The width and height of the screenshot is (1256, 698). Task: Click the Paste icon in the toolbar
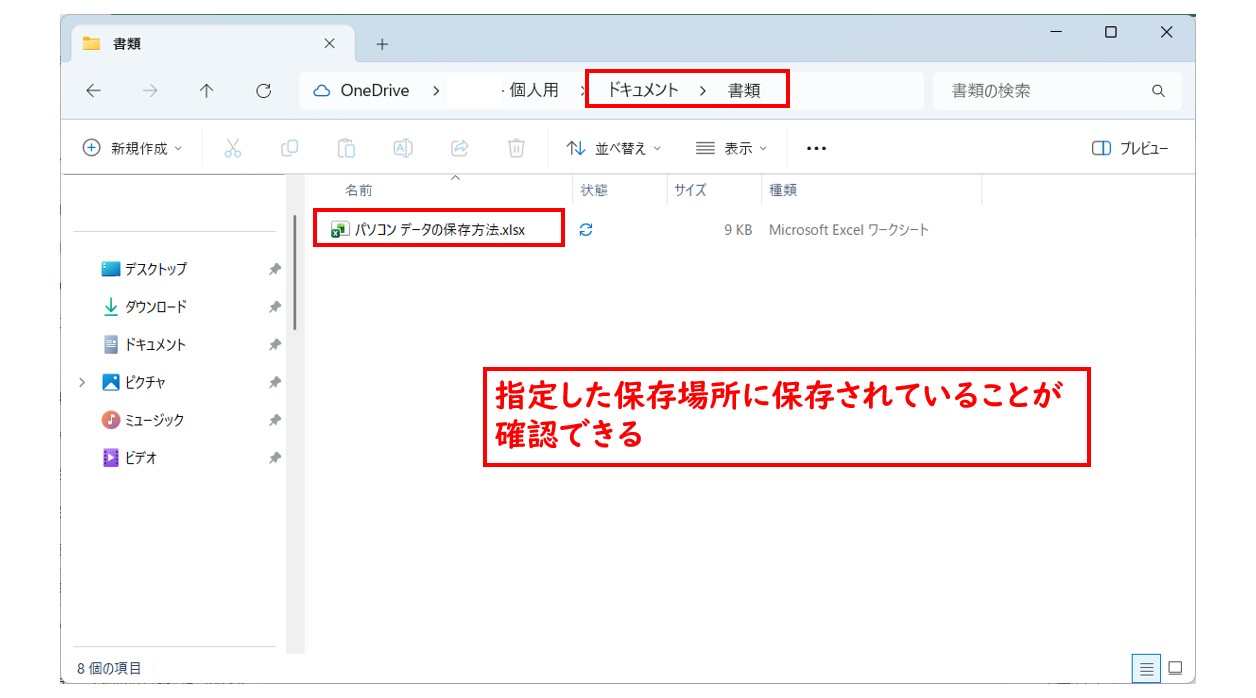[x=346, y=148]
